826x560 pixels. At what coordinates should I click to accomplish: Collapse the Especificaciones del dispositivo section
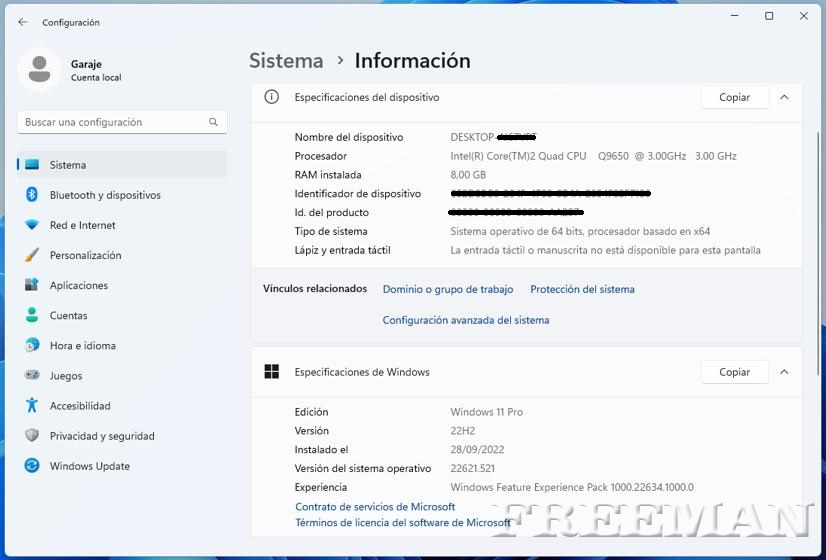784,97
